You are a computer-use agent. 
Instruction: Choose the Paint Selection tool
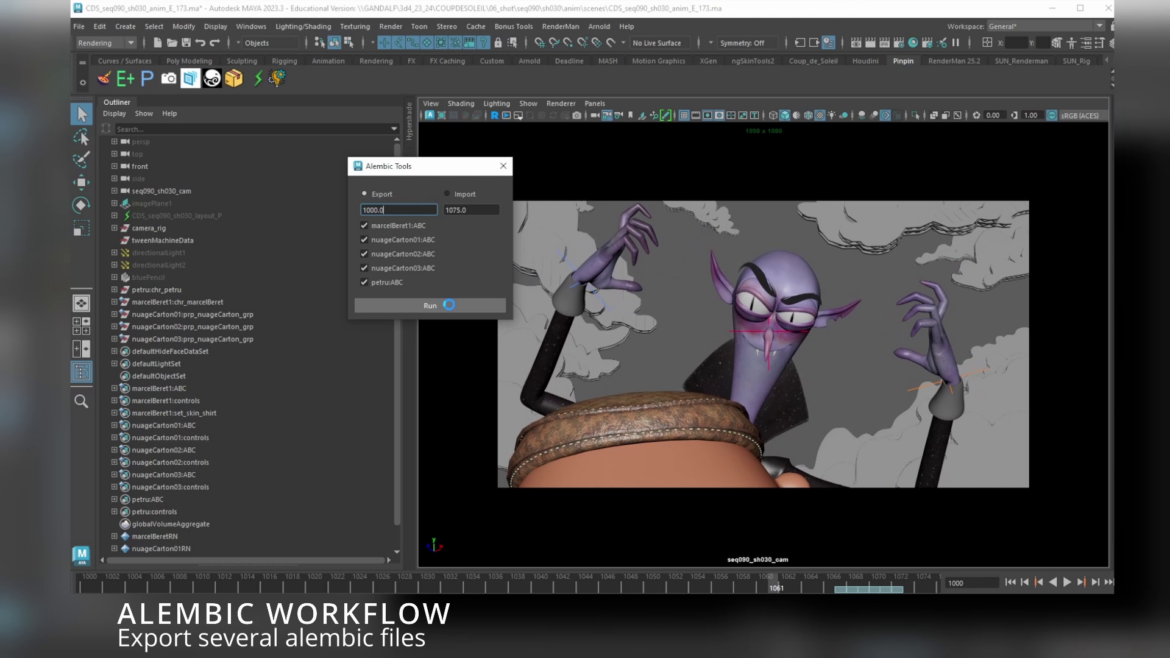coord(81,160)
